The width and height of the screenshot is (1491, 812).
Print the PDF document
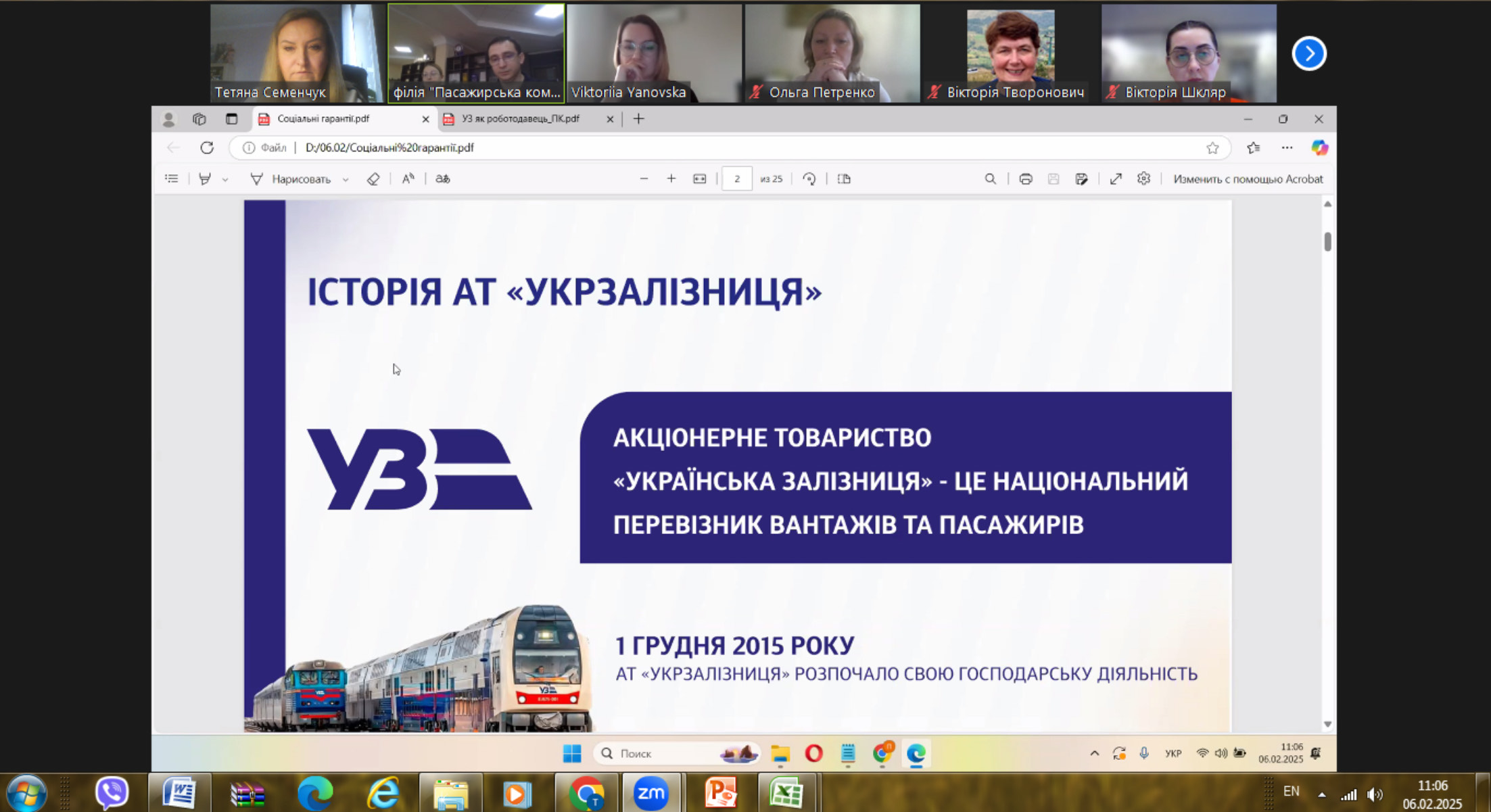click(1026, 179)
